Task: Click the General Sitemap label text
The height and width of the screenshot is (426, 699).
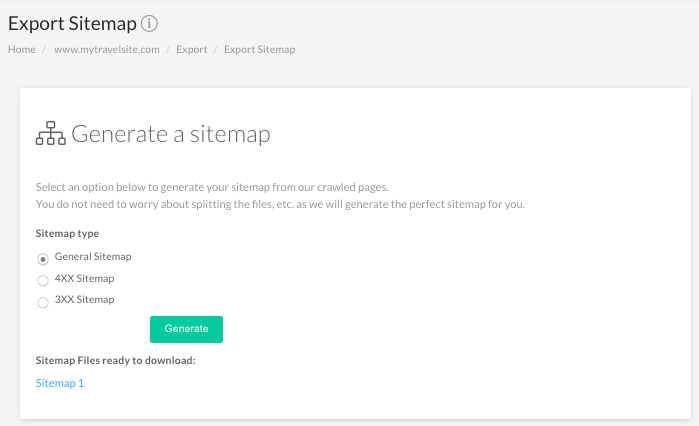Action: 93,257
